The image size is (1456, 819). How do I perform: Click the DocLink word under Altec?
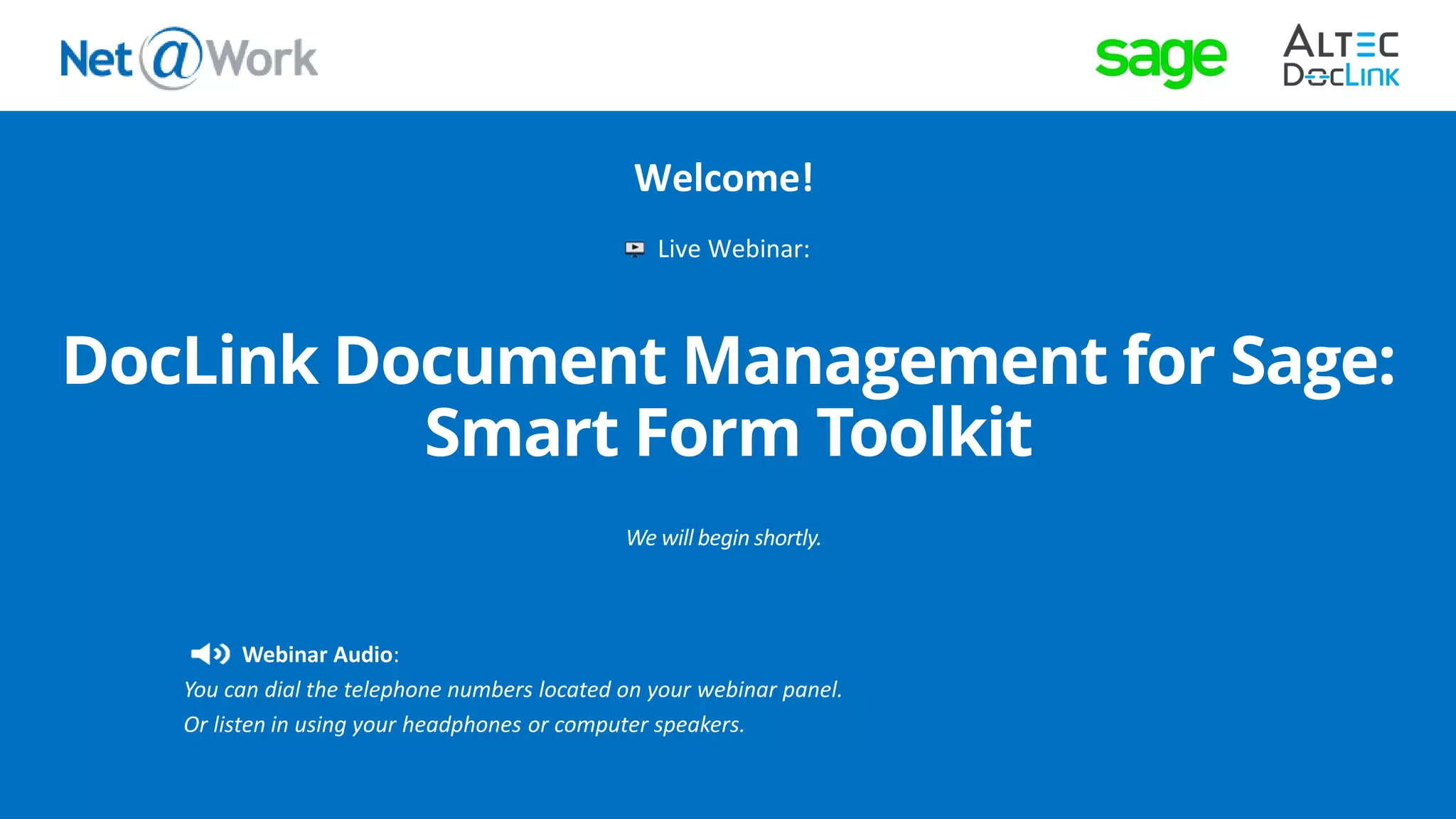click(1341, 75)
